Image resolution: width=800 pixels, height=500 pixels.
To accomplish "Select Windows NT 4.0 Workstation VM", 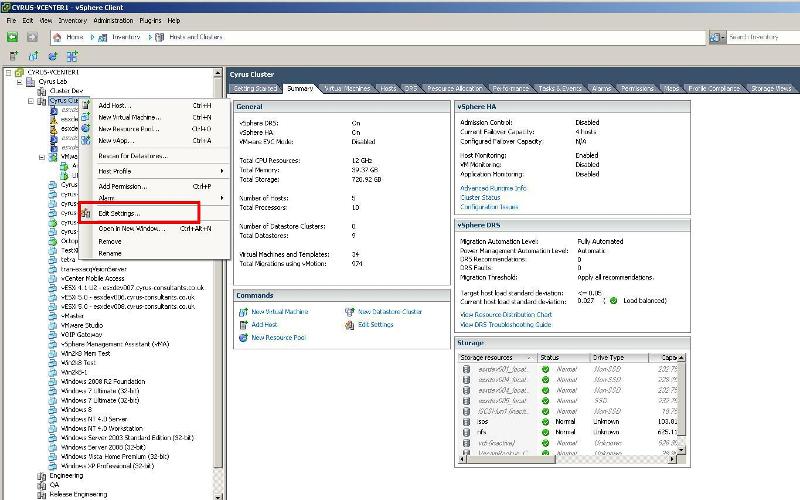I will coord(102,429).
